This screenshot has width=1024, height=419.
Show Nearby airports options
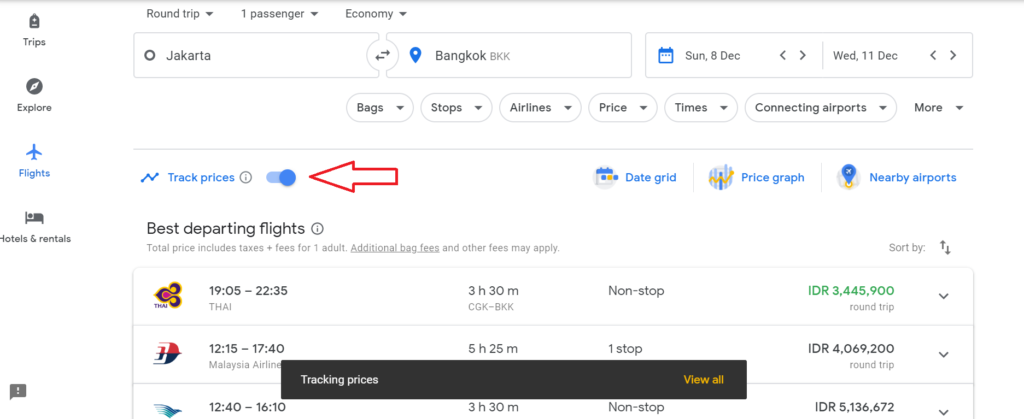tap(897, 177)
